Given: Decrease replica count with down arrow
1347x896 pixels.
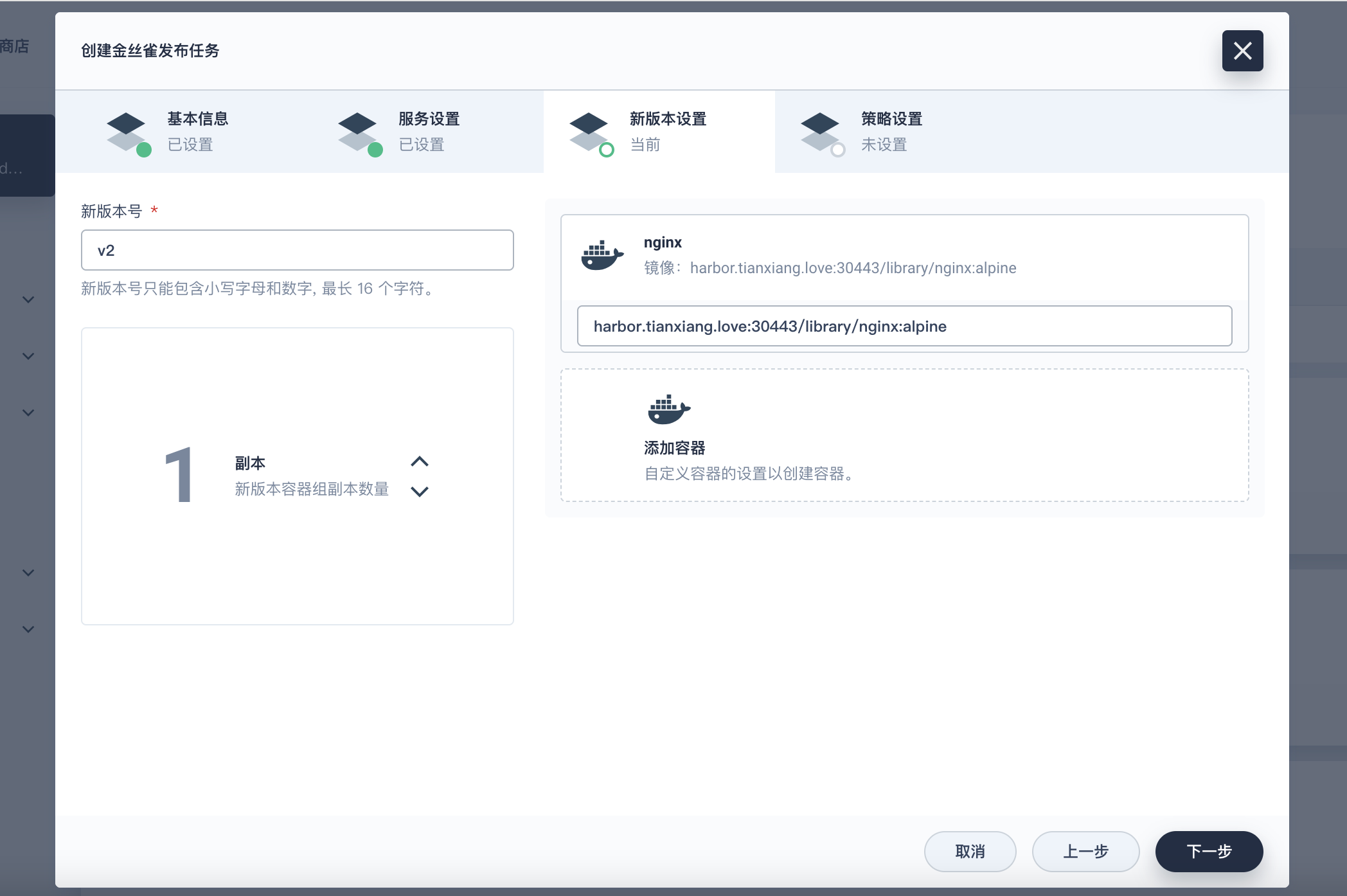Looking at the screenshot, I should click(420, 492).
